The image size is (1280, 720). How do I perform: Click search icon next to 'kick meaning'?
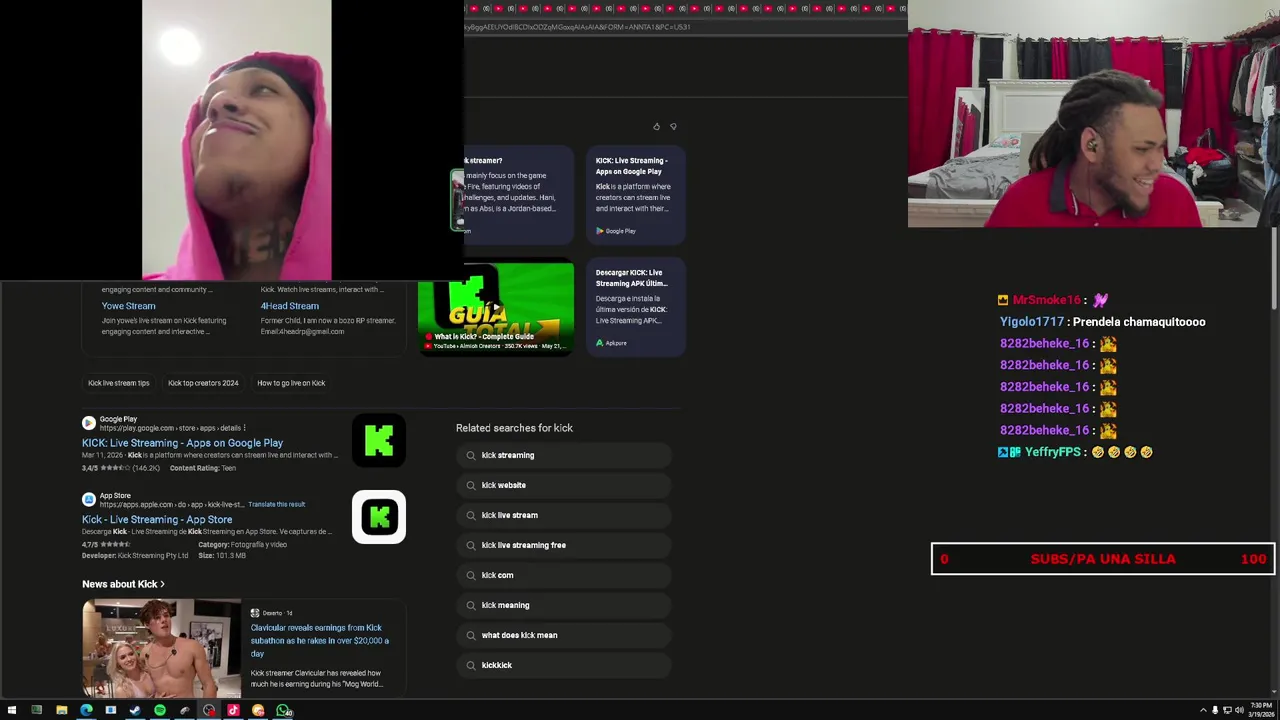point(471,605)
